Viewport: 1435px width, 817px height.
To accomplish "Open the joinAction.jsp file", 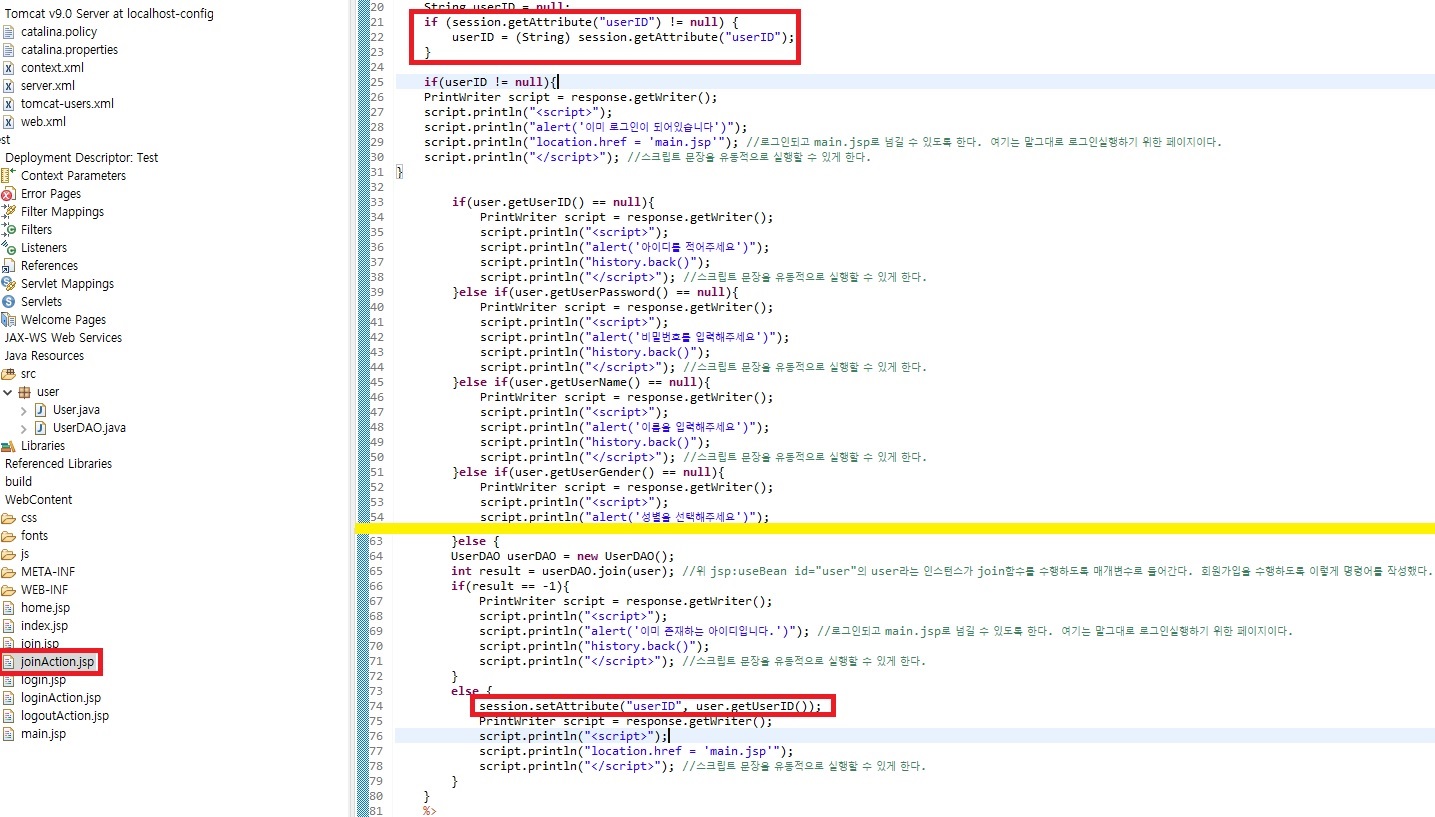I will [x=57, y=662].
